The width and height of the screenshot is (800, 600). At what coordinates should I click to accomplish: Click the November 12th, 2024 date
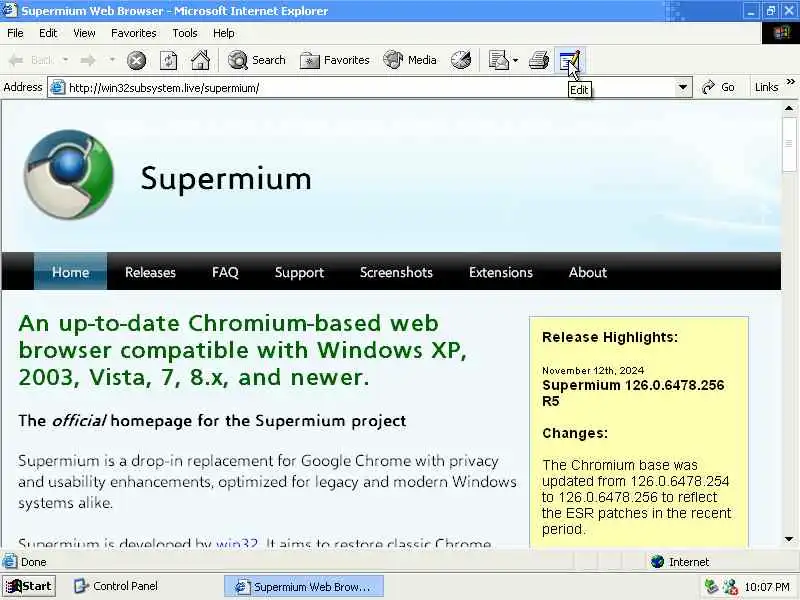593,370
